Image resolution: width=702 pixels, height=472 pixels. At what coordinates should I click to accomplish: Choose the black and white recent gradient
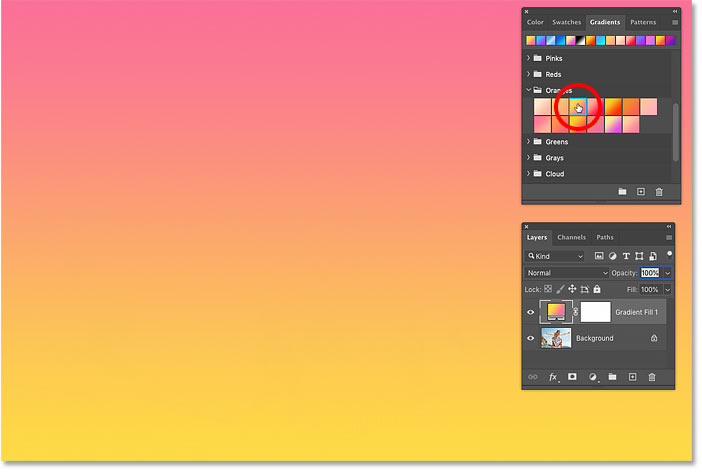581,41
